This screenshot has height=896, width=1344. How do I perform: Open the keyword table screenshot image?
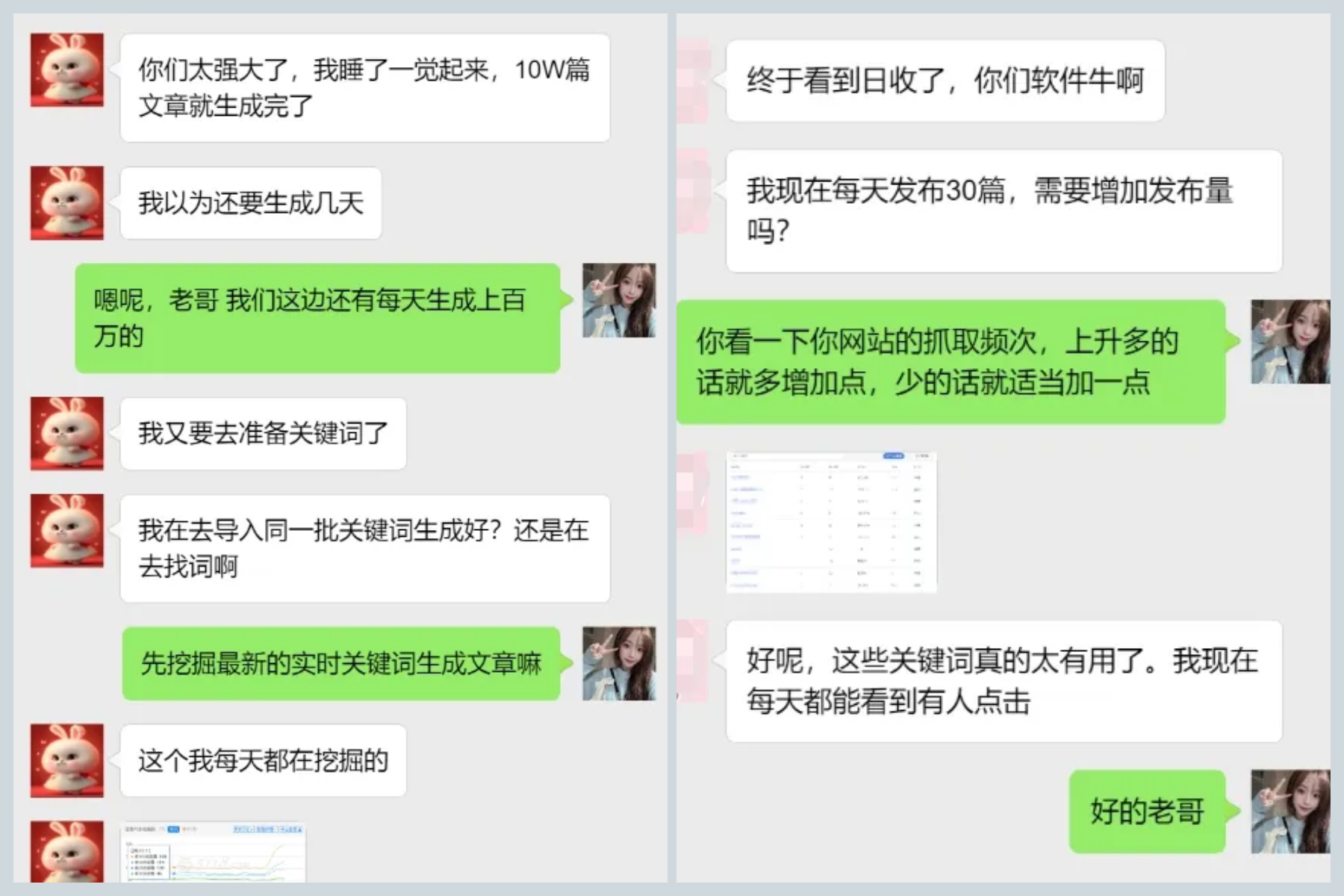coord(831,522)
